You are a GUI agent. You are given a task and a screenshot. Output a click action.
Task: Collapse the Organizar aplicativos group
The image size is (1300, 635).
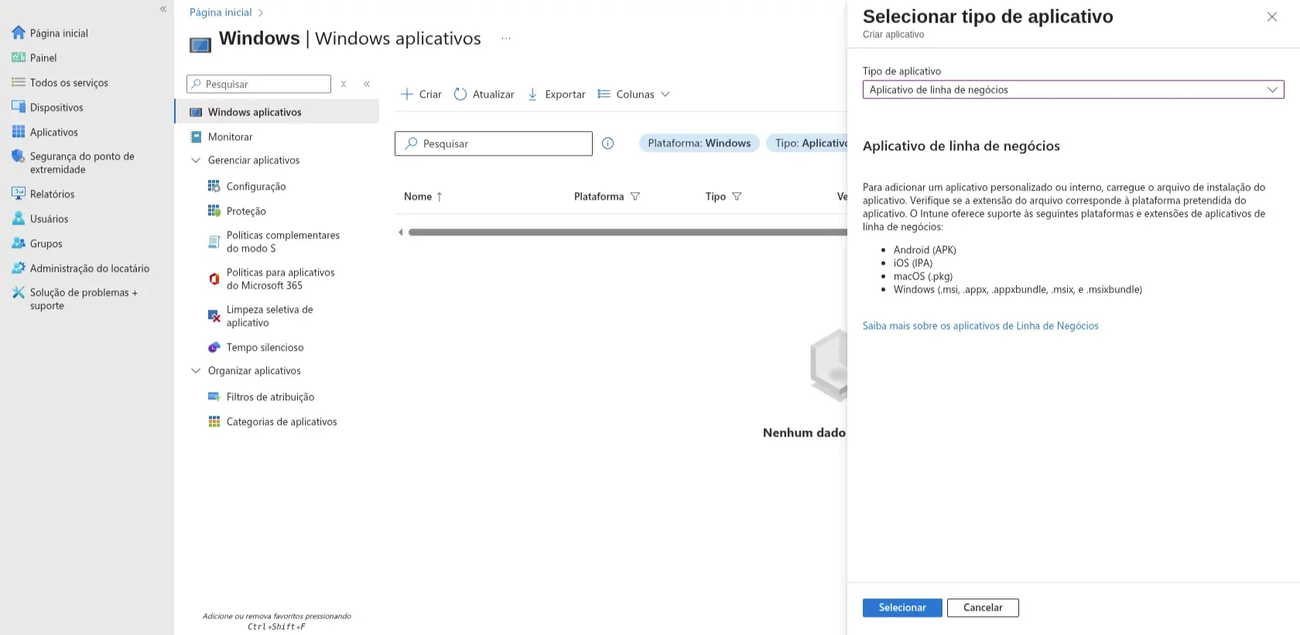(196, 370)
